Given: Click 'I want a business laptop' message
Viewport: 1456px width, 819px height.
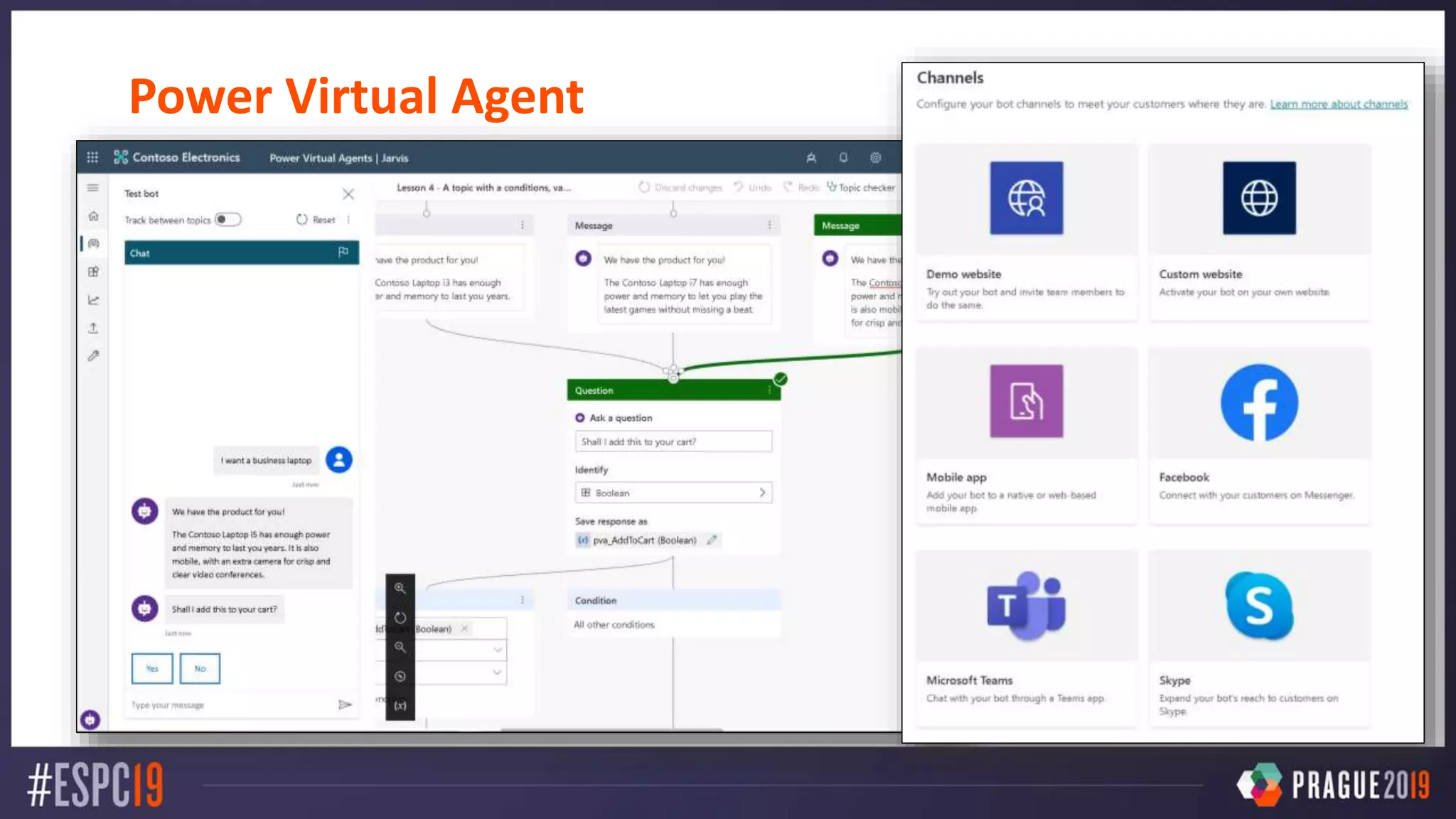Looking at the screenshot, I should pos(266,461).
